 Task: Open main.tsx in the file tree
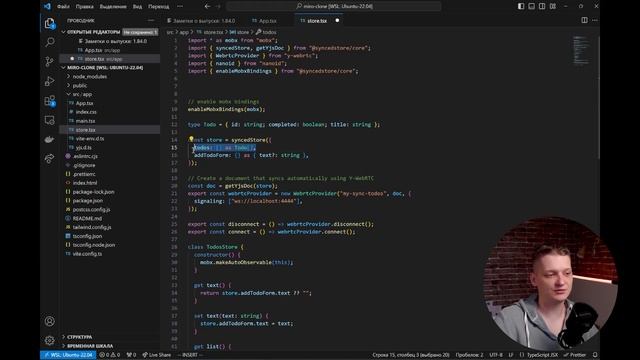[x=85, y=121]
